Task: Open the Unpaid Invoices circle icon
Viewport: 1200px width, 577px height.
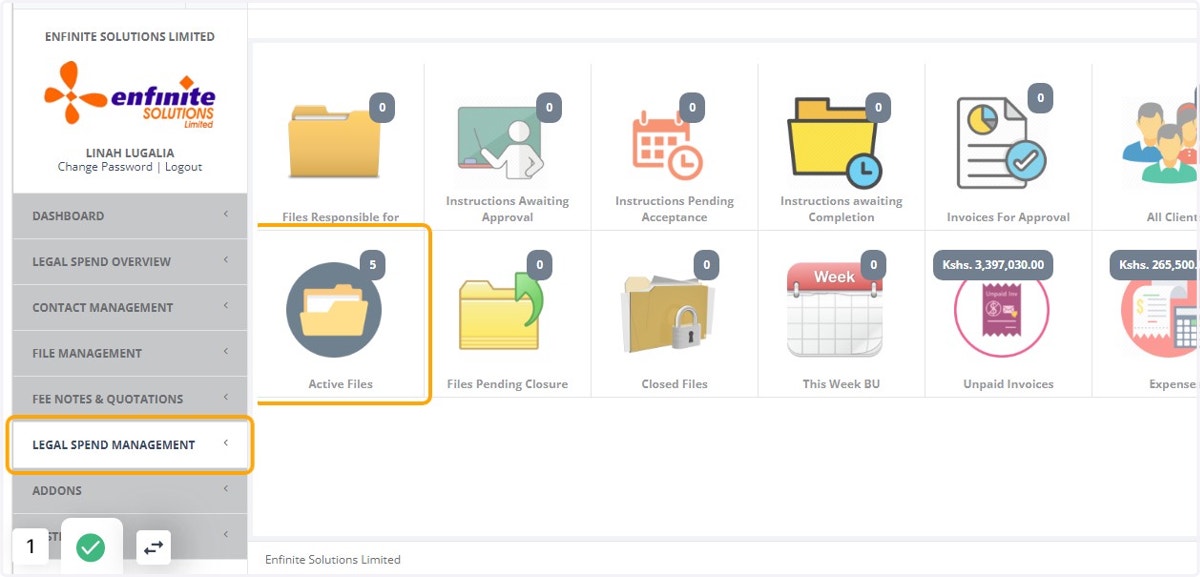Action: pos(1001,311)
